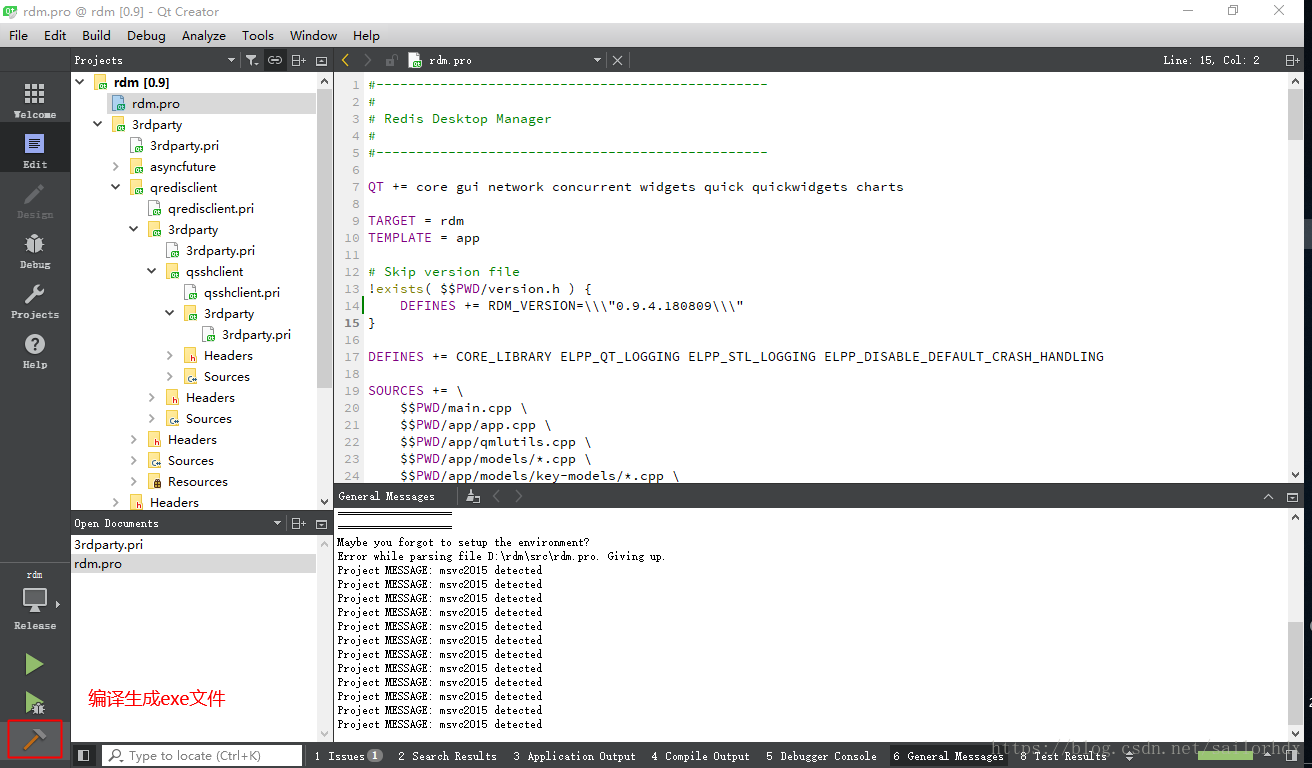Select asyncfuture folder in tree
This screenshot has height=768, width=1312.
[182, 167]
